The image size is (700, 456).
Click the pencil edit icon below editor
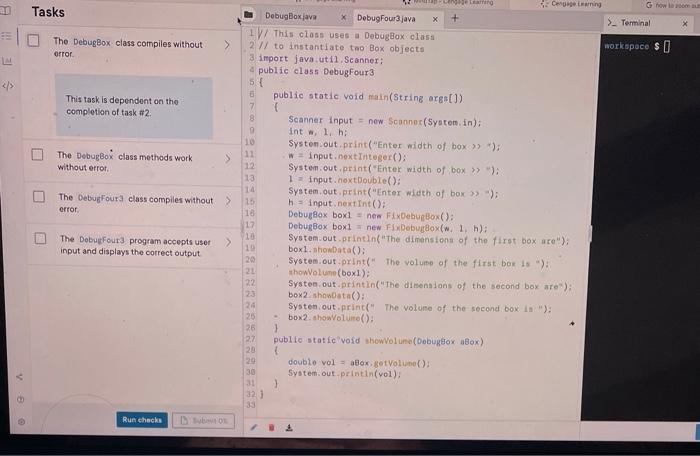(254, 427)
